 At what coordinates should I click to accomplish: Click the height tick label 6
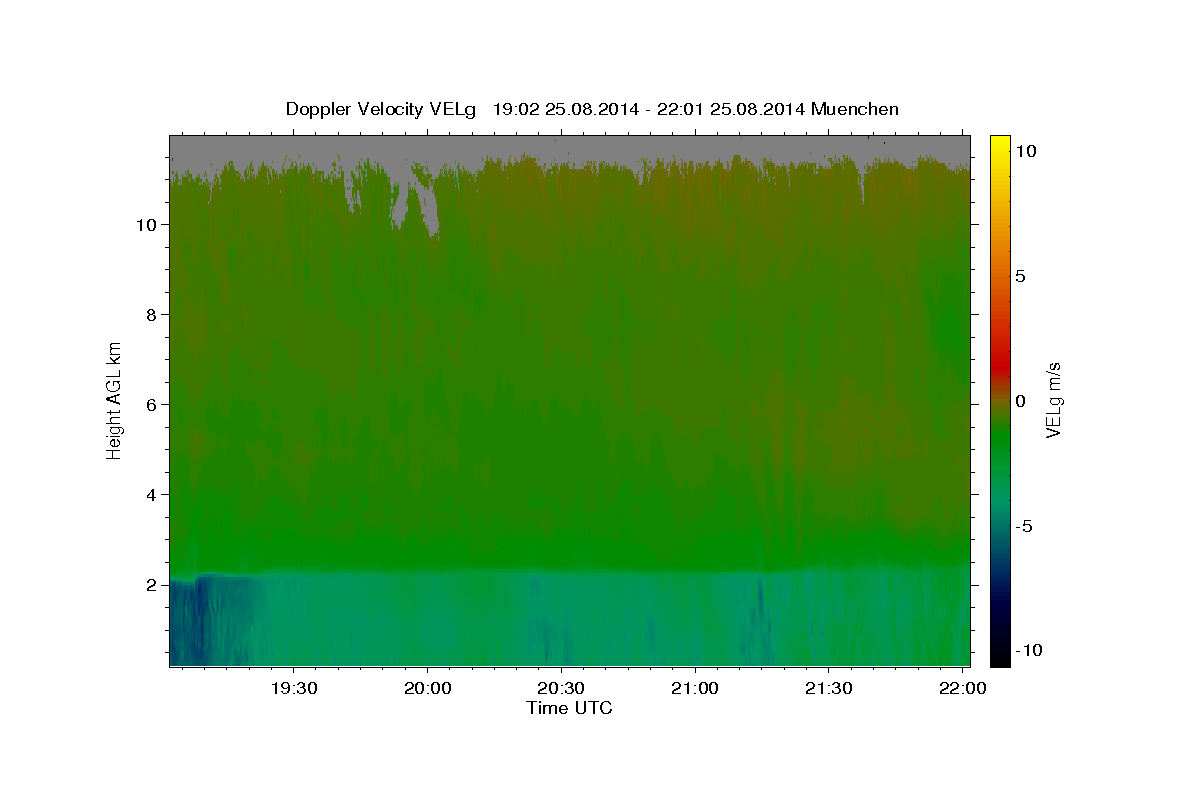(152, 404)
